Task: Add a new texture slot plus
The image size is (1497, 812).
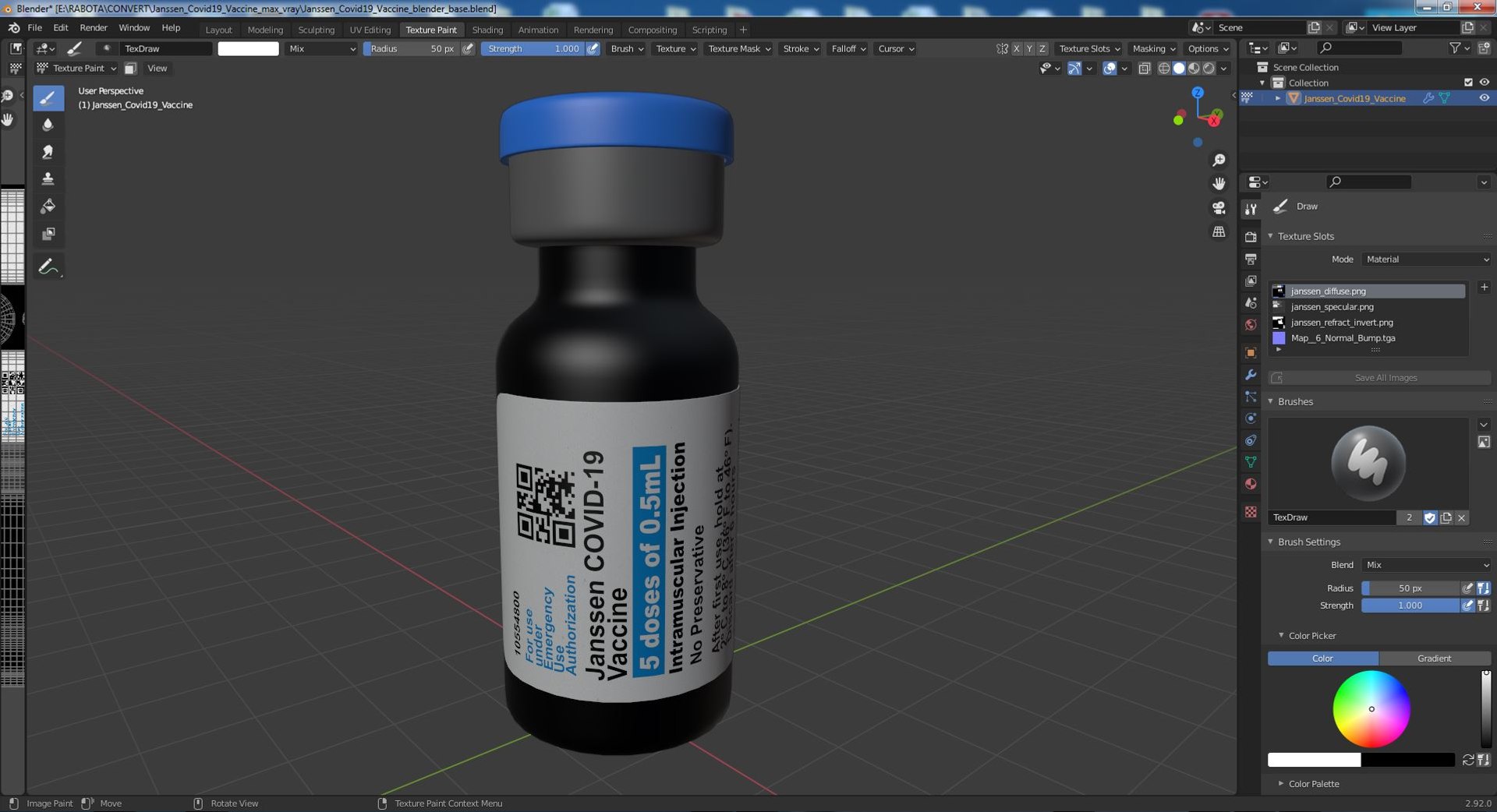Action: click(1484, 288)
